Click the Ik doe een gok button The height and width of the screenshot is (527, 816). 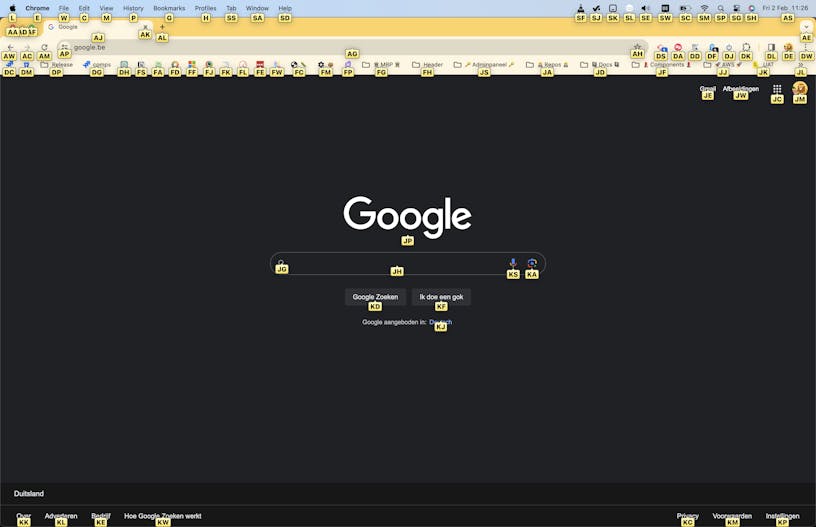(x=441, y=297)
